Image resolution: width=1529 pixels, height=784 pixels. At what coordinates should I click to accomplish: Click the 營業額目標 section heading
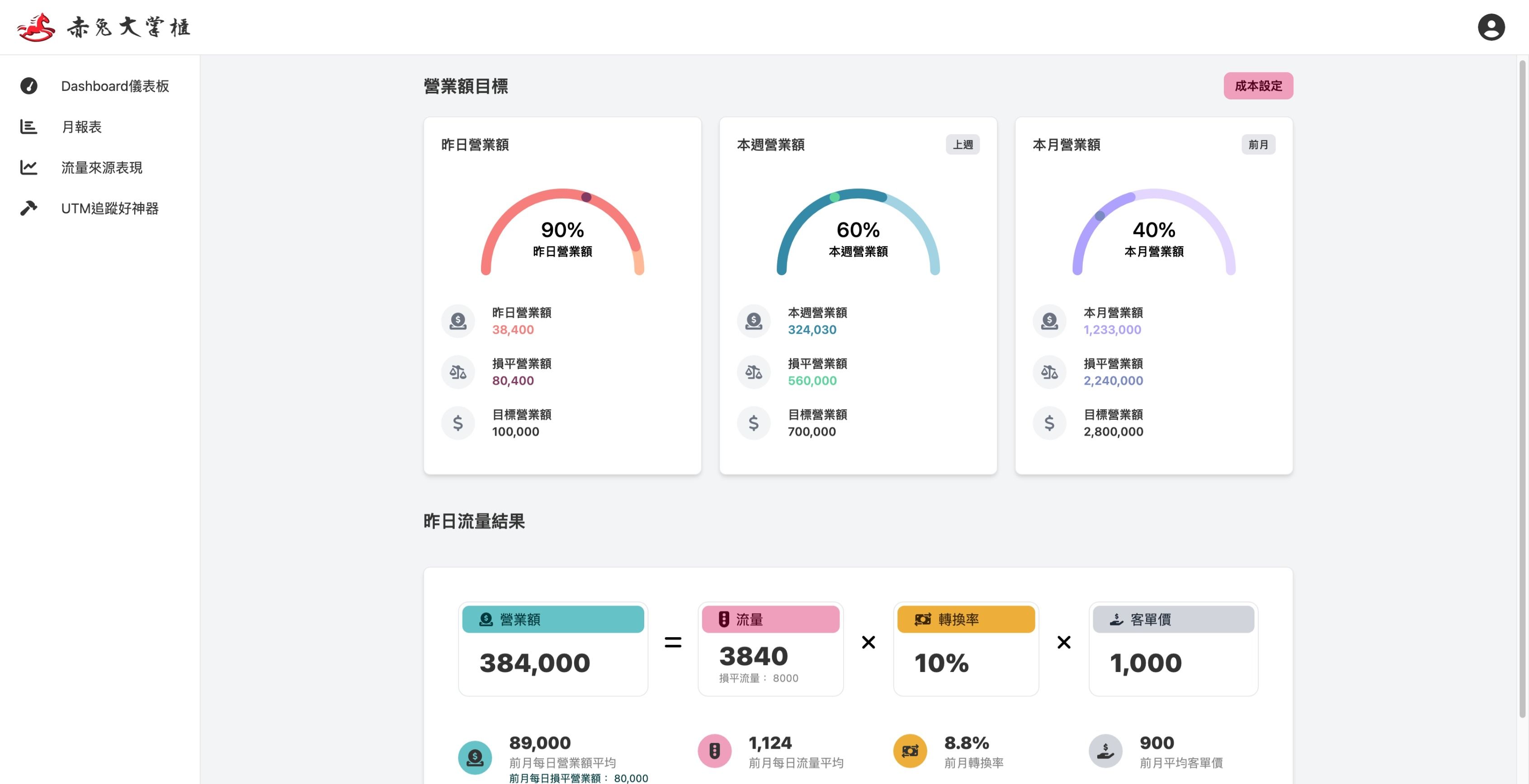pos(465,86)
